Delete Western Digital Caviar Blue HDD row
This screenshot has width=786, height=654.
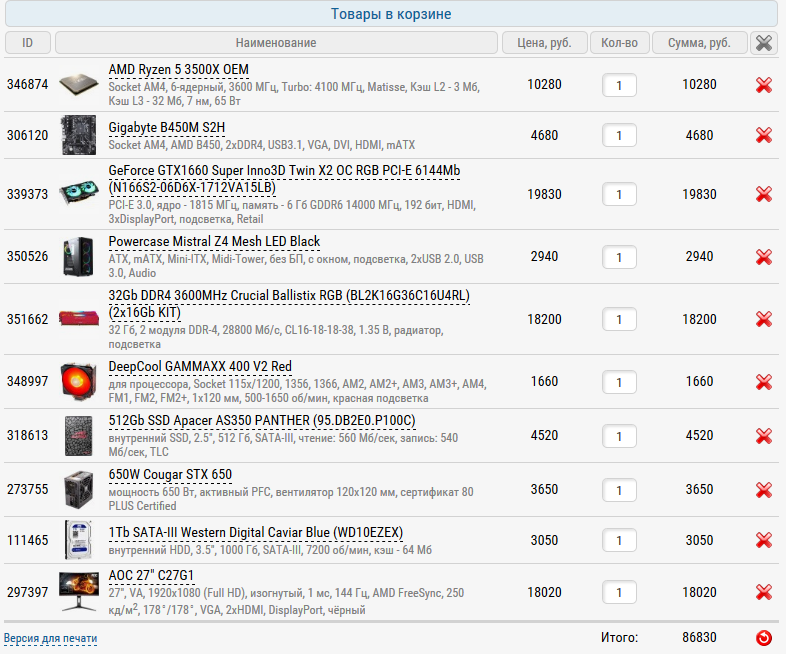coord(763,540)
